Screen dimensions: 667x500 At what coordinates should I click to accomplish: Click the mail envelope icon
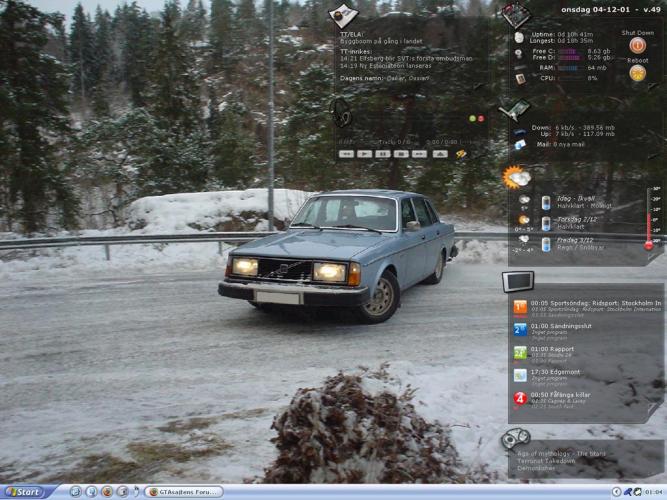pos(520,145)
